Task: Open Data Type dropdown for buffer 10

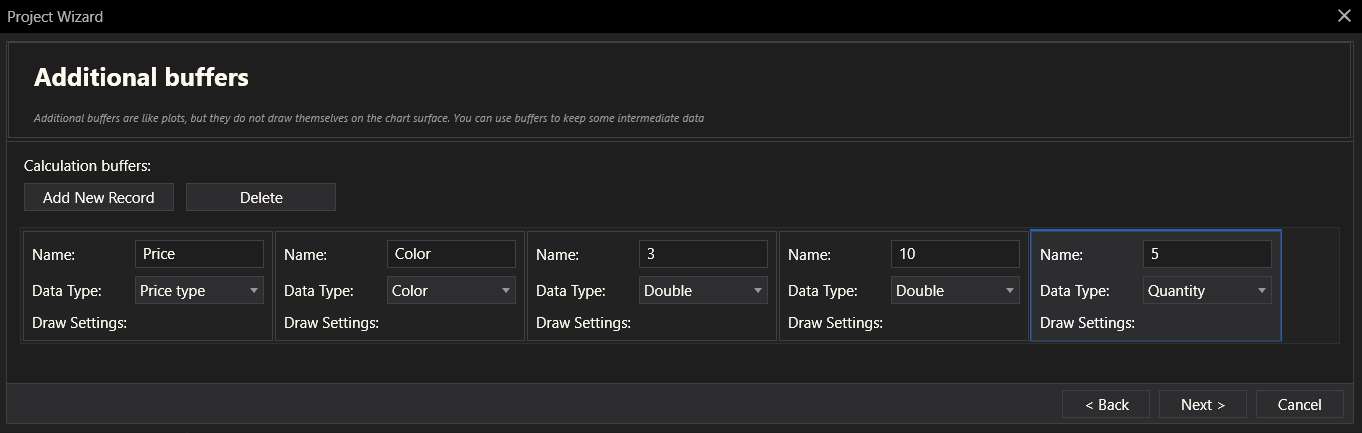Action: click(955, 291)
